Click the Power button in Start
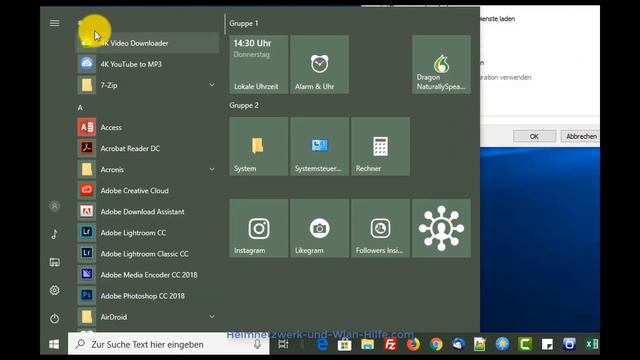This screenshot has height=360, width=640. click(55, 318)
